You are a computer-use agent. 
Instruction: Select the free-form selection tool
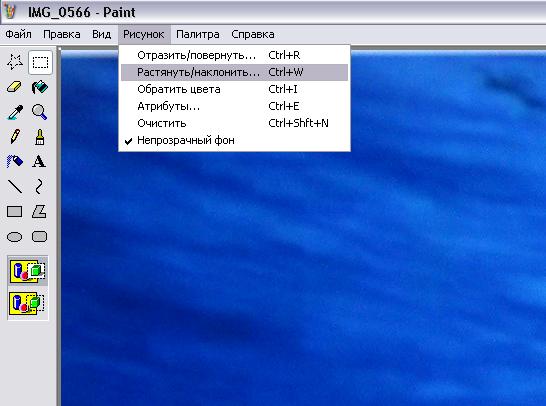(x=15, y=62)
